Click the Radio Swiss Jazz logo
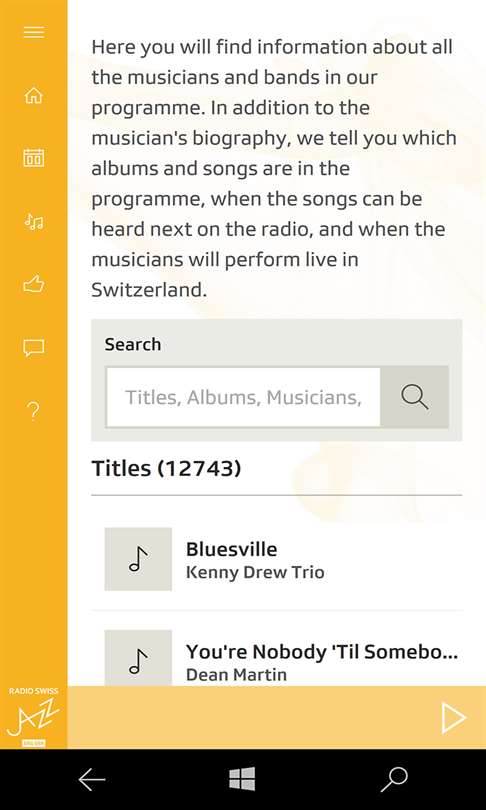The width and height of the screenshot is (486, 810). 34,717
